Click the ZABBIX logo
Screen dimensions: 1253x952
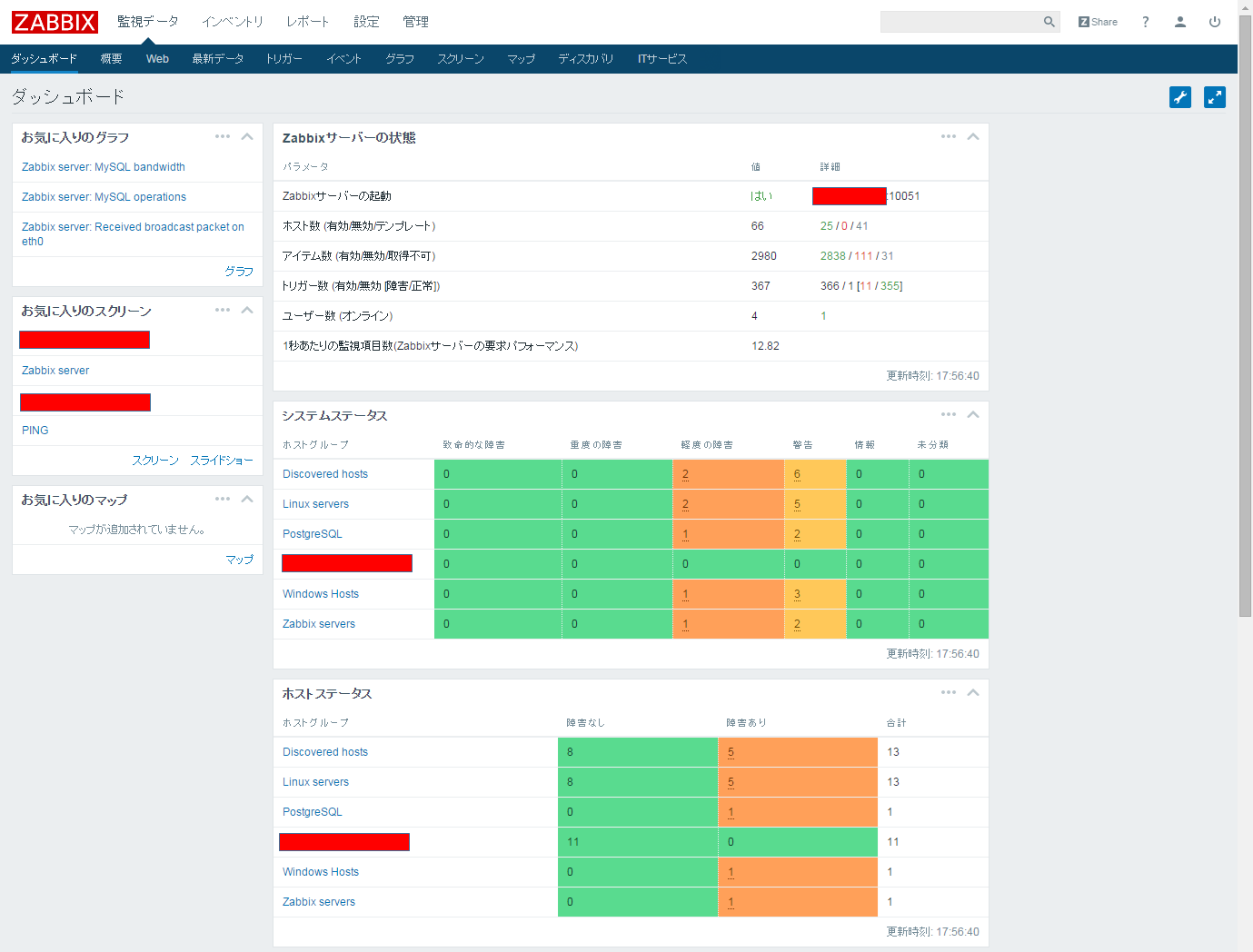[x=55, y=22]
